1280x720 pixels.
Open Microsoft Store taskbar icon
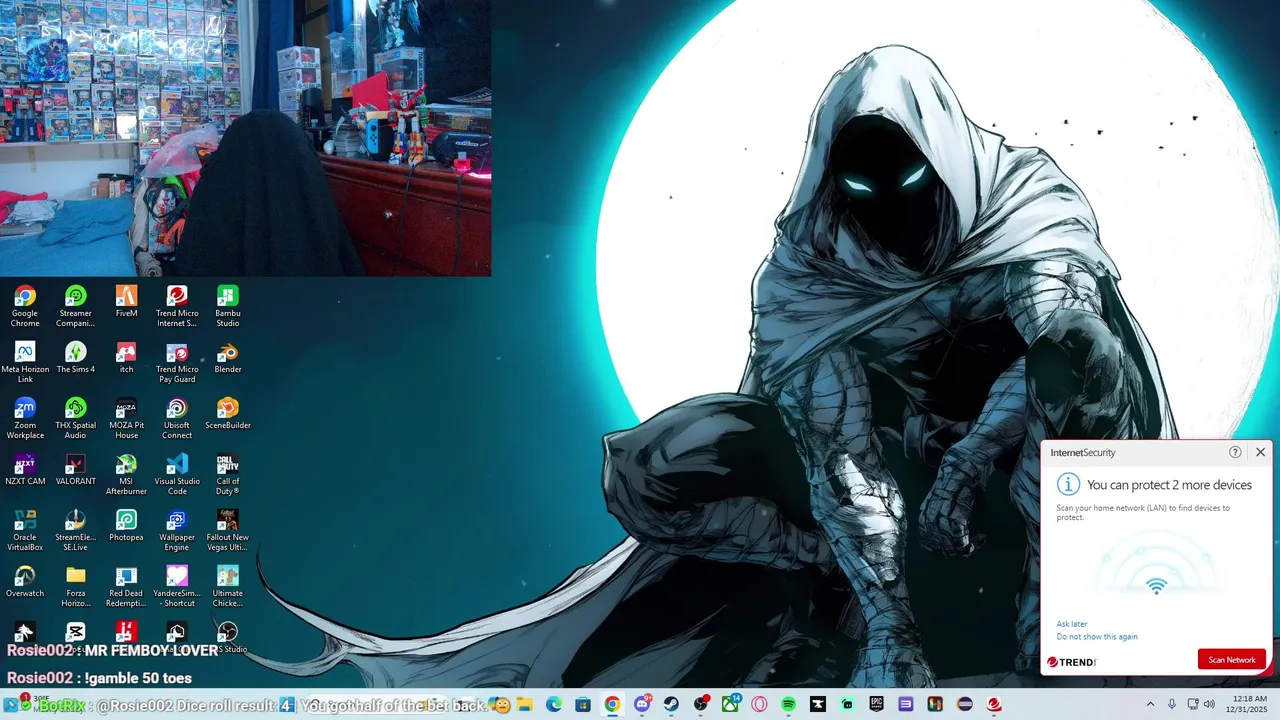click(583, 704)
